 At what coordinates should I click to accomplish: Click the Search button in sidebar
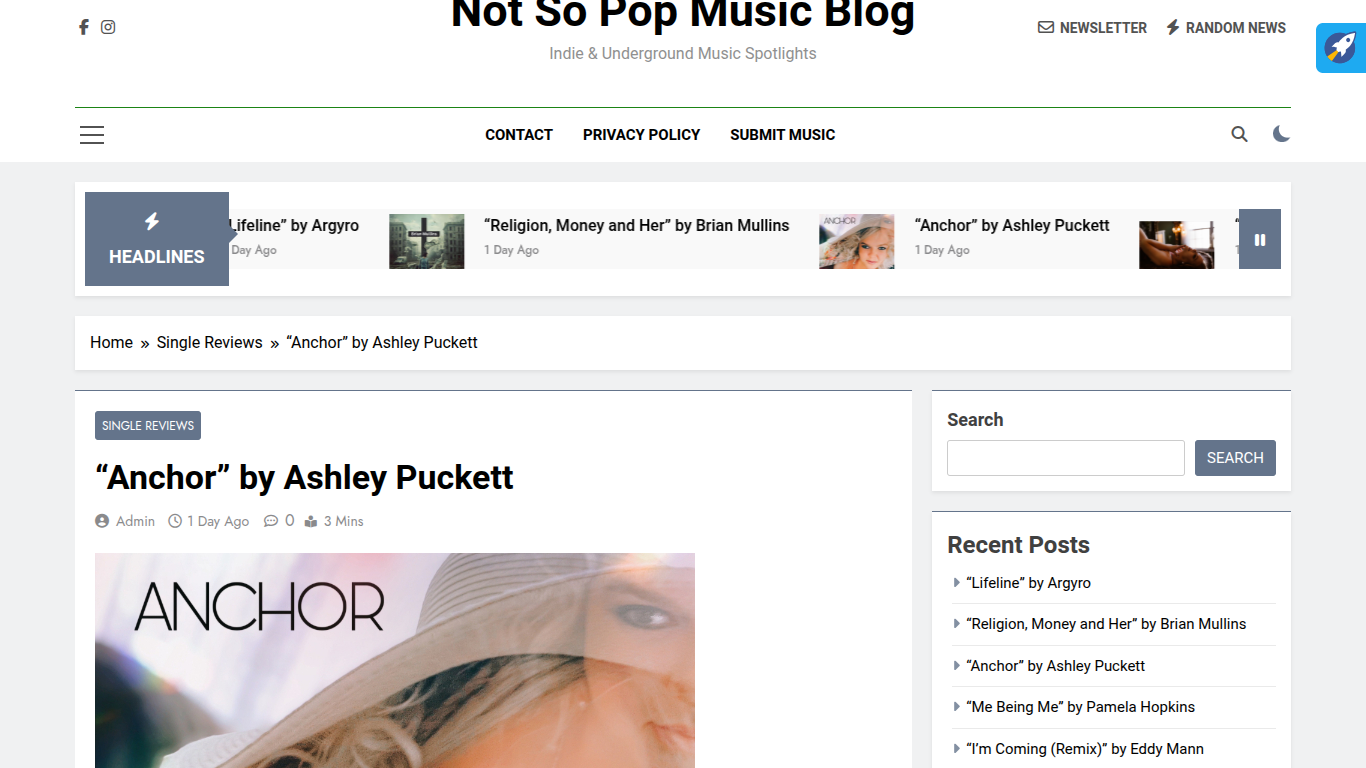[1235, 458]
